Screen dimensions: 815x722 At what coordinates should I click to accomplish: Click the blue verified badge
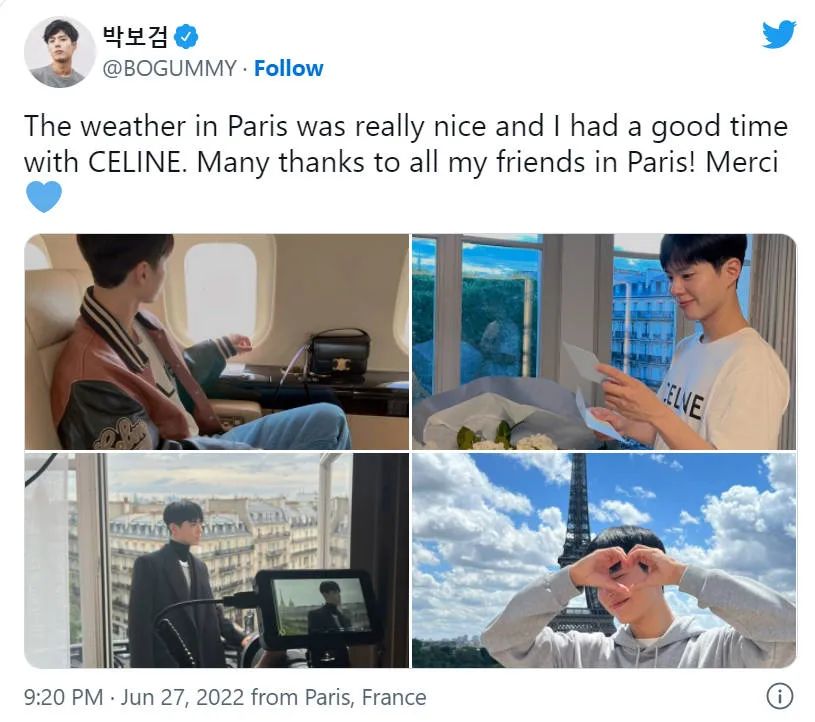click(x=186, y=37)
